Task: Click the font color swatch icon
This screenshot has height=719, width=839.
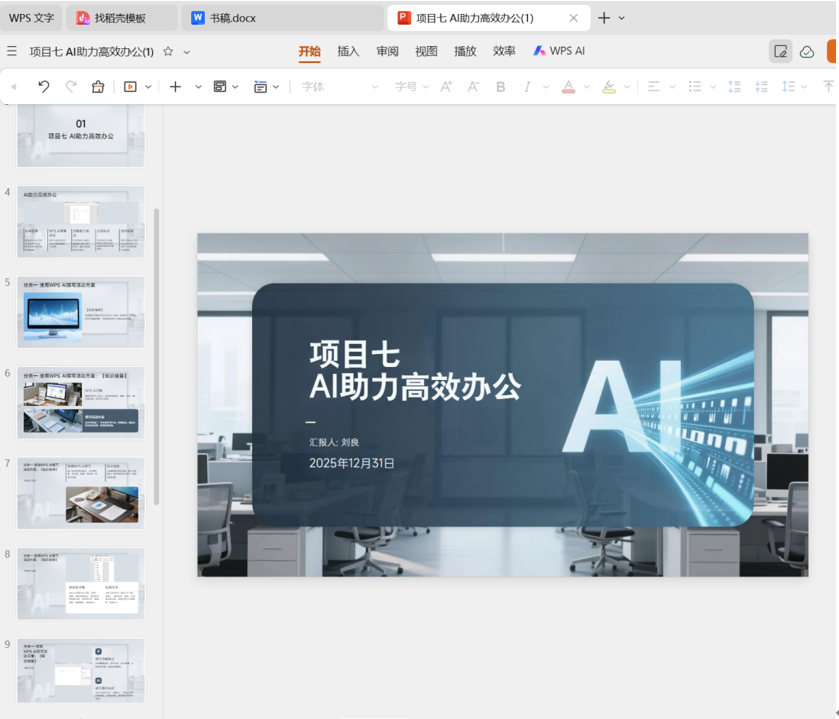Action: (568, 87)
